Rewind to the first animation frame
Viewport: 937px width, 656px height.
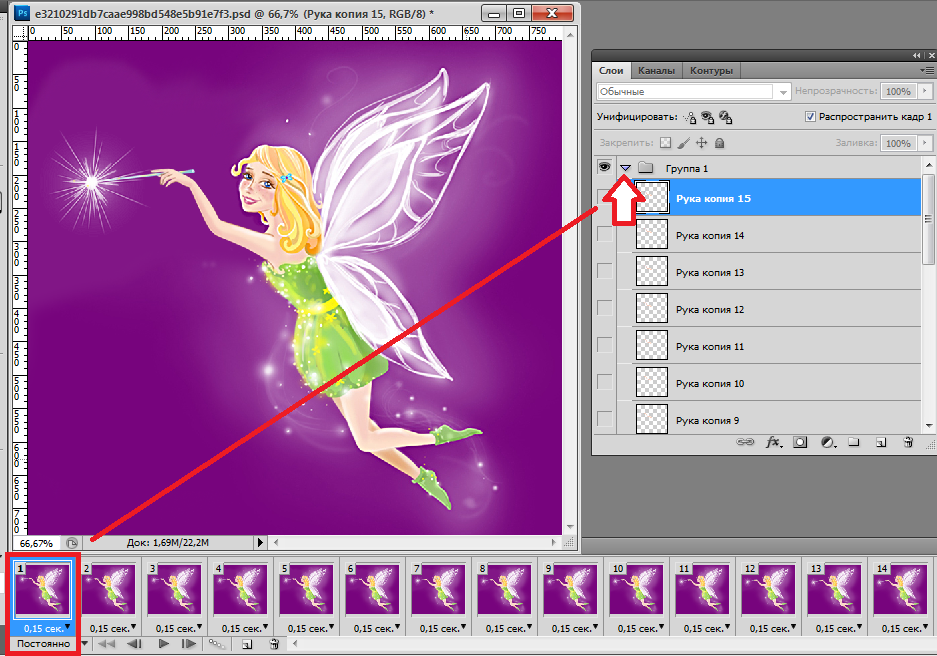tap(106, 643)
